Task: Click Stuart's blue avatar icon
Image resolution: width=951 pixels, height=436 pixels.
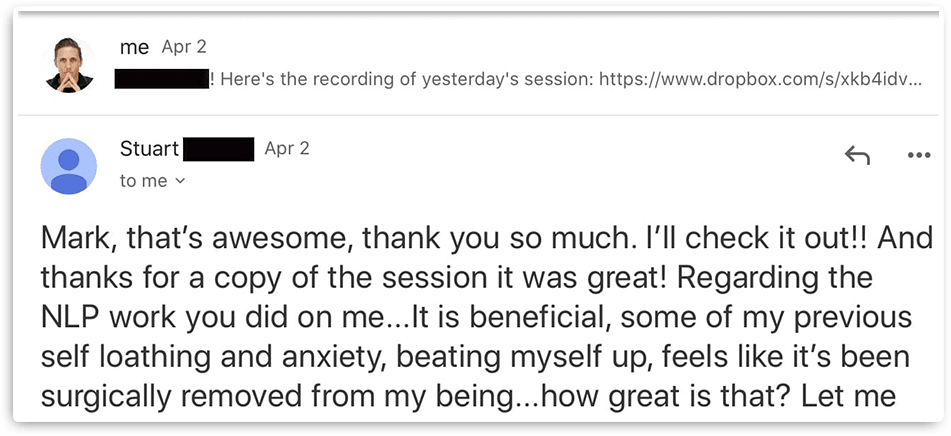Action: tap(69, 165)
